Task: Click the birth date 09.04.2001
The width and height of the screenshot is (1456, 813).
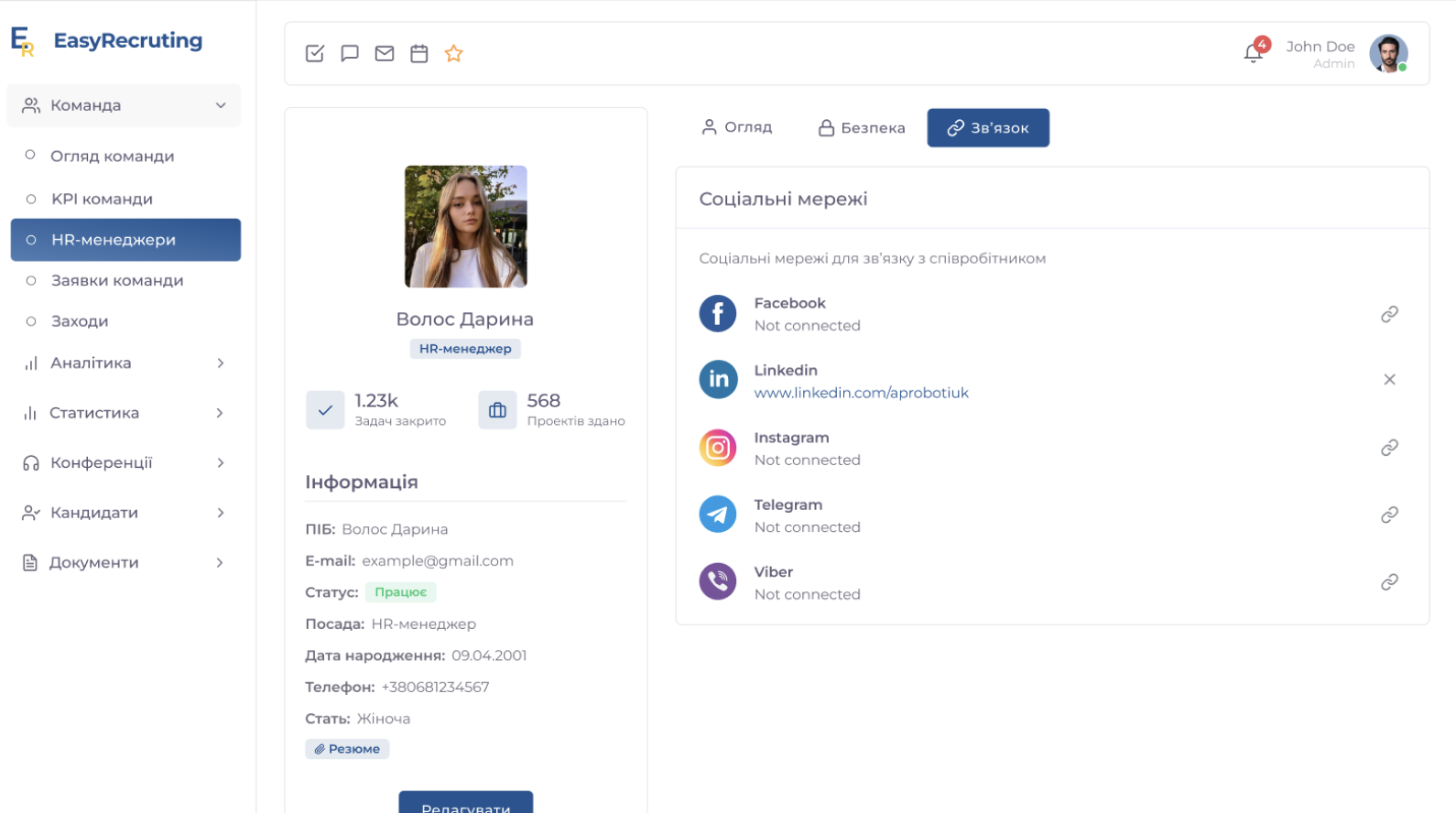Action: [x=489, y=656]
